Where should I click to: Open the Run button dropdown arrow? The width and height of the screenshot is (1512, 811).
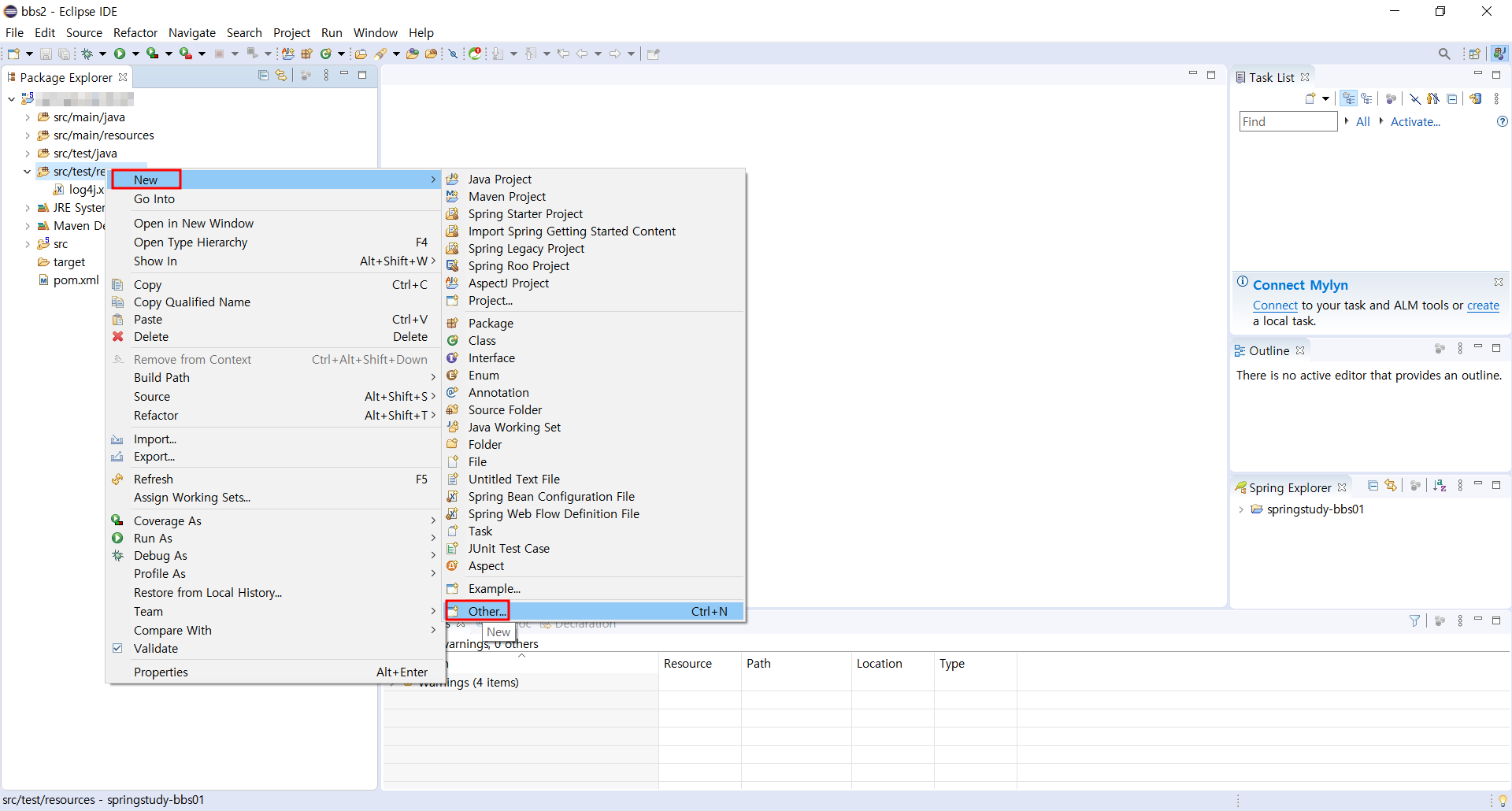[x=135, y=54]
